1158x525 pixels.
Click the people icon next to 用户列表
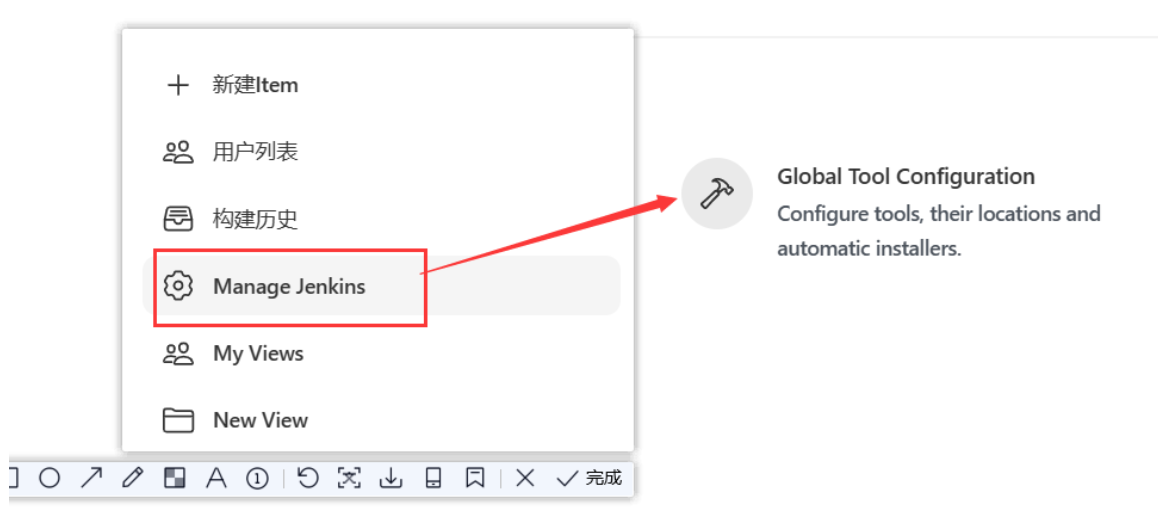[x=178, y=153]
